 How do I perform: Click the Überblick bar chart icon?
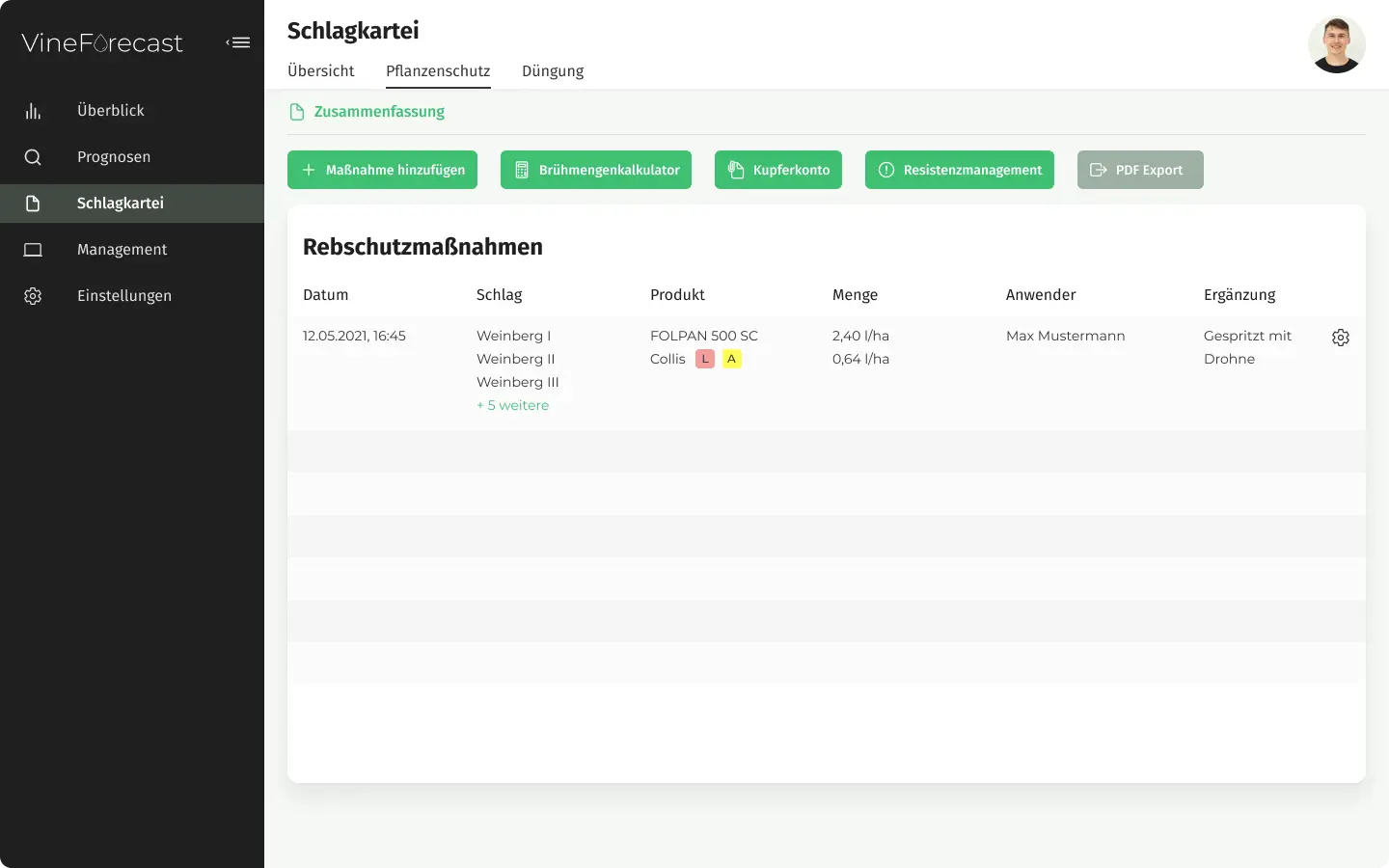pyautogui.click(x=33, y=111)
